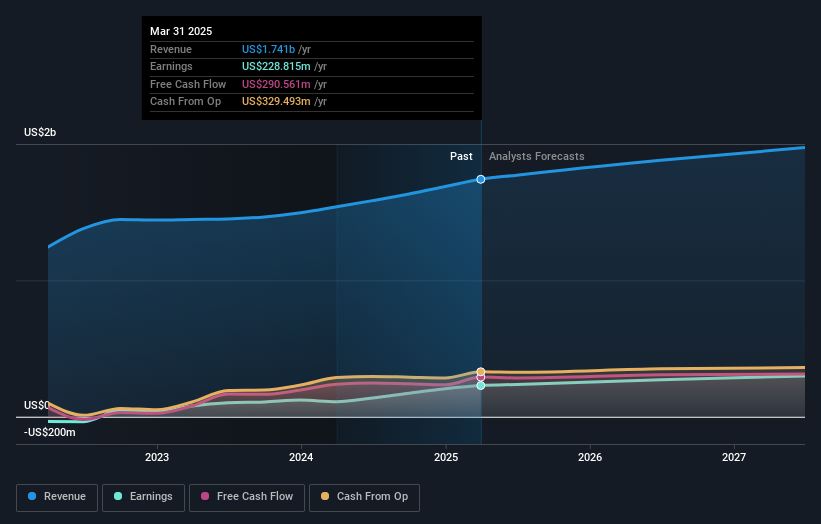The height and width of the screenshot is (524, 821).
Task: Click the blue Revenue data point marker
Action: pyautogui.click(x=481, y=180)
